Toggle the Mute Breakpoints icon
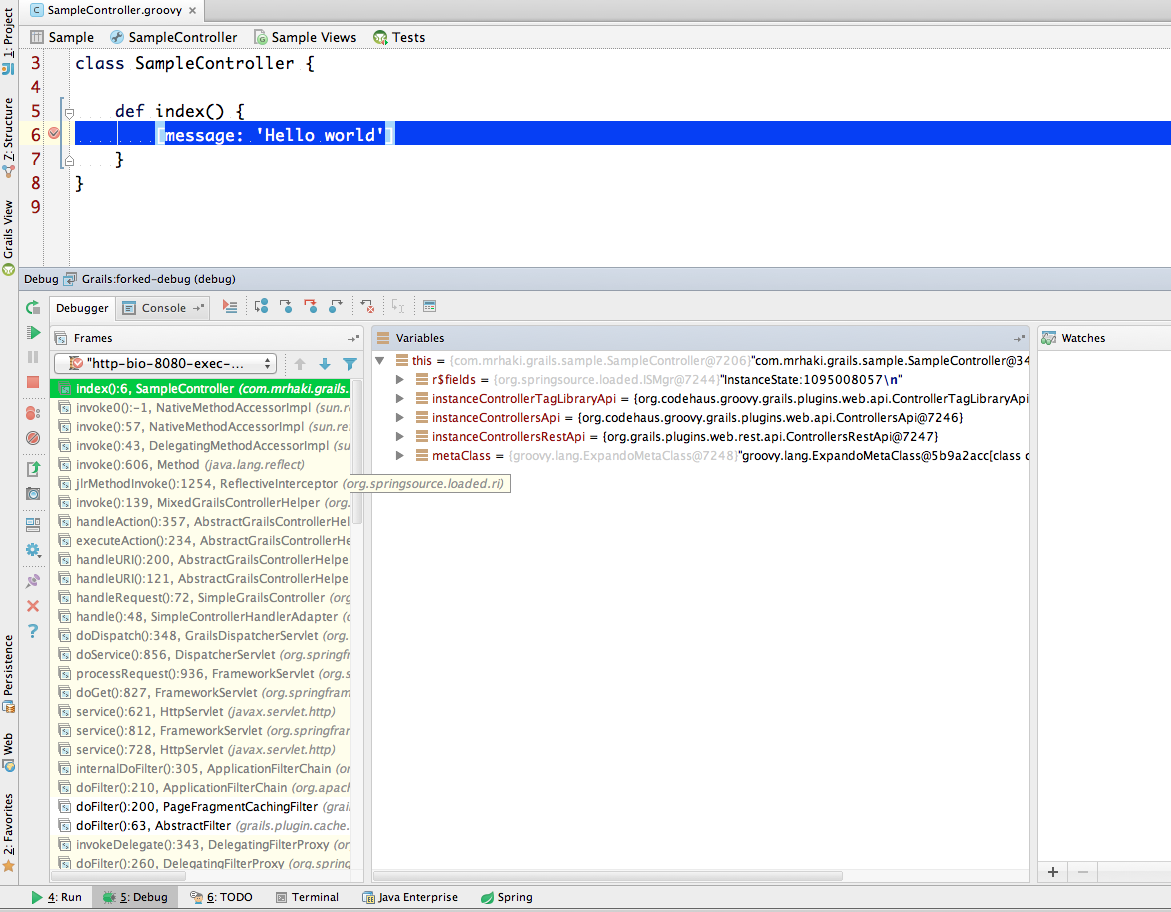 [x=33, y=438]
